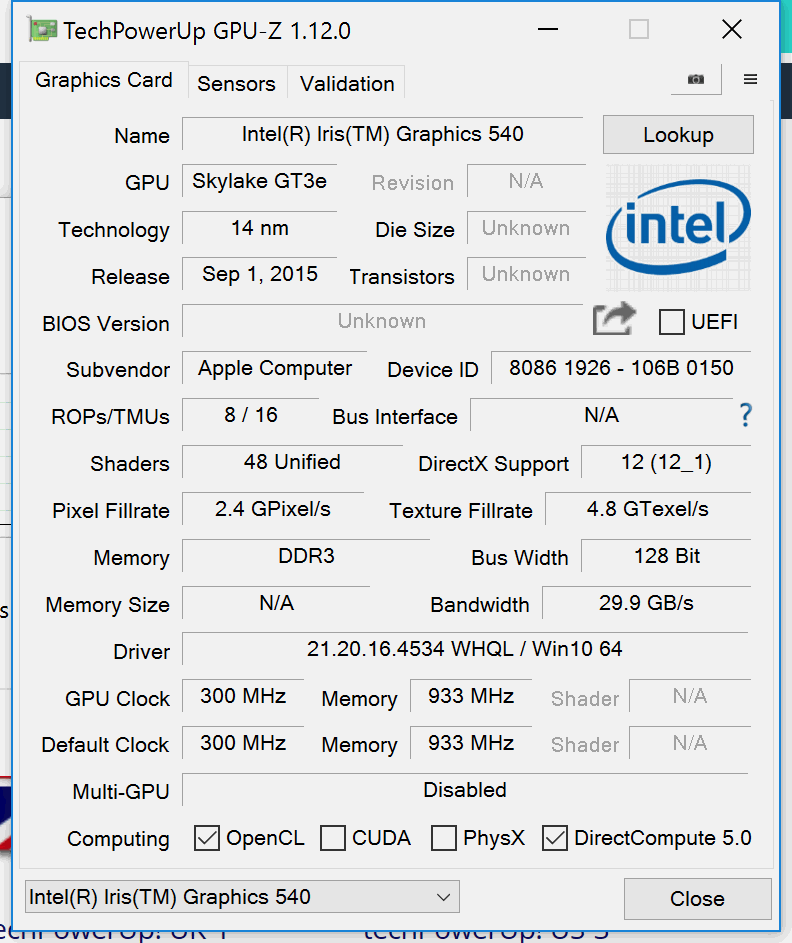Click the BIOS share/export arrow icon

614,320
